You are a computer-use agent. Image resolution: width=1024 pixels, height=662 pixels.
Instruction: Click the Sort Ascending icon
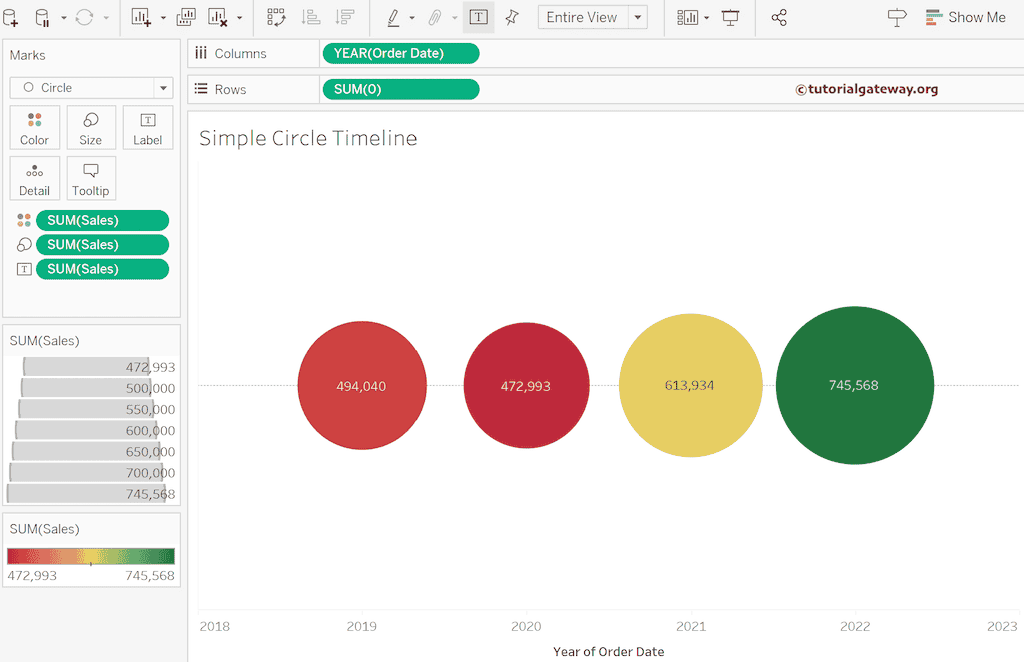(311, 18)
